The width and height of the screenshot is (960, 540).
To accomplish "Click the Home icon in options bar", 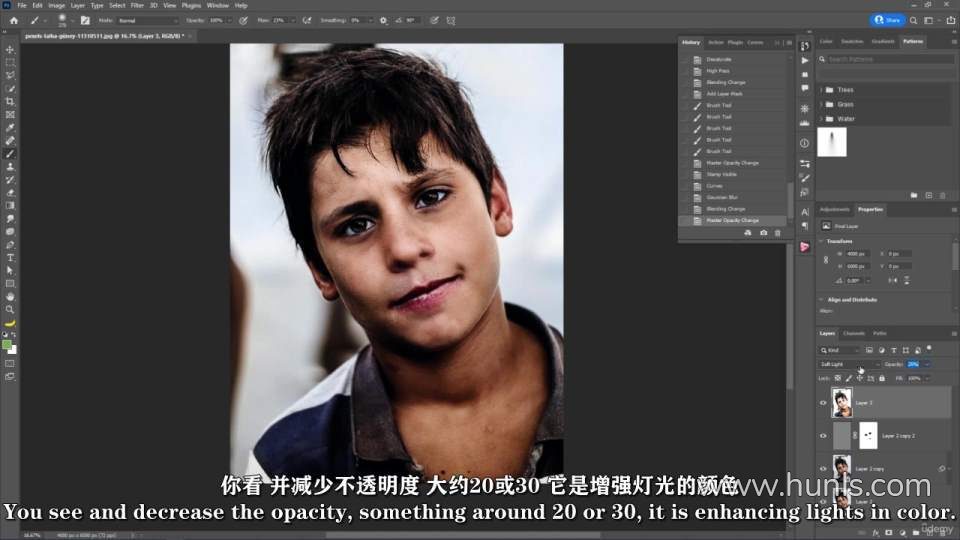I will pos(13,20).
